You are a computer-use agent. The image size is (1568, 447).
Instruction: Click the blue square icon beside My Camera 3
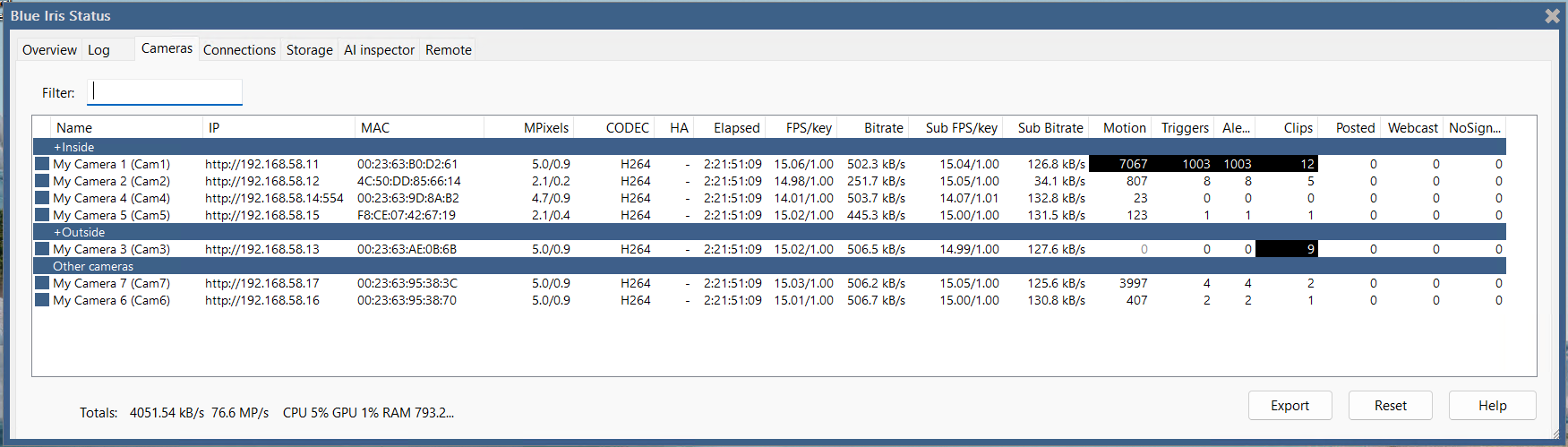click(x=42, y=249)
